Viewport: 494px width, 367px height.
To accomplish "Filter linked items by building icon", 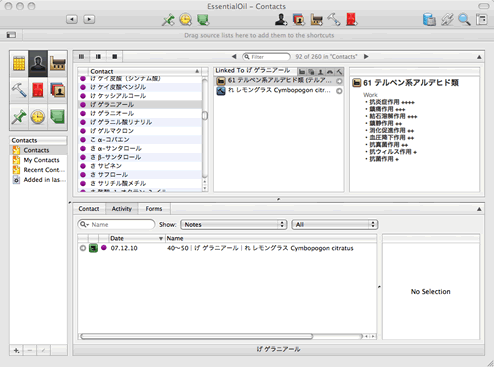I will (x=302, y=72).
